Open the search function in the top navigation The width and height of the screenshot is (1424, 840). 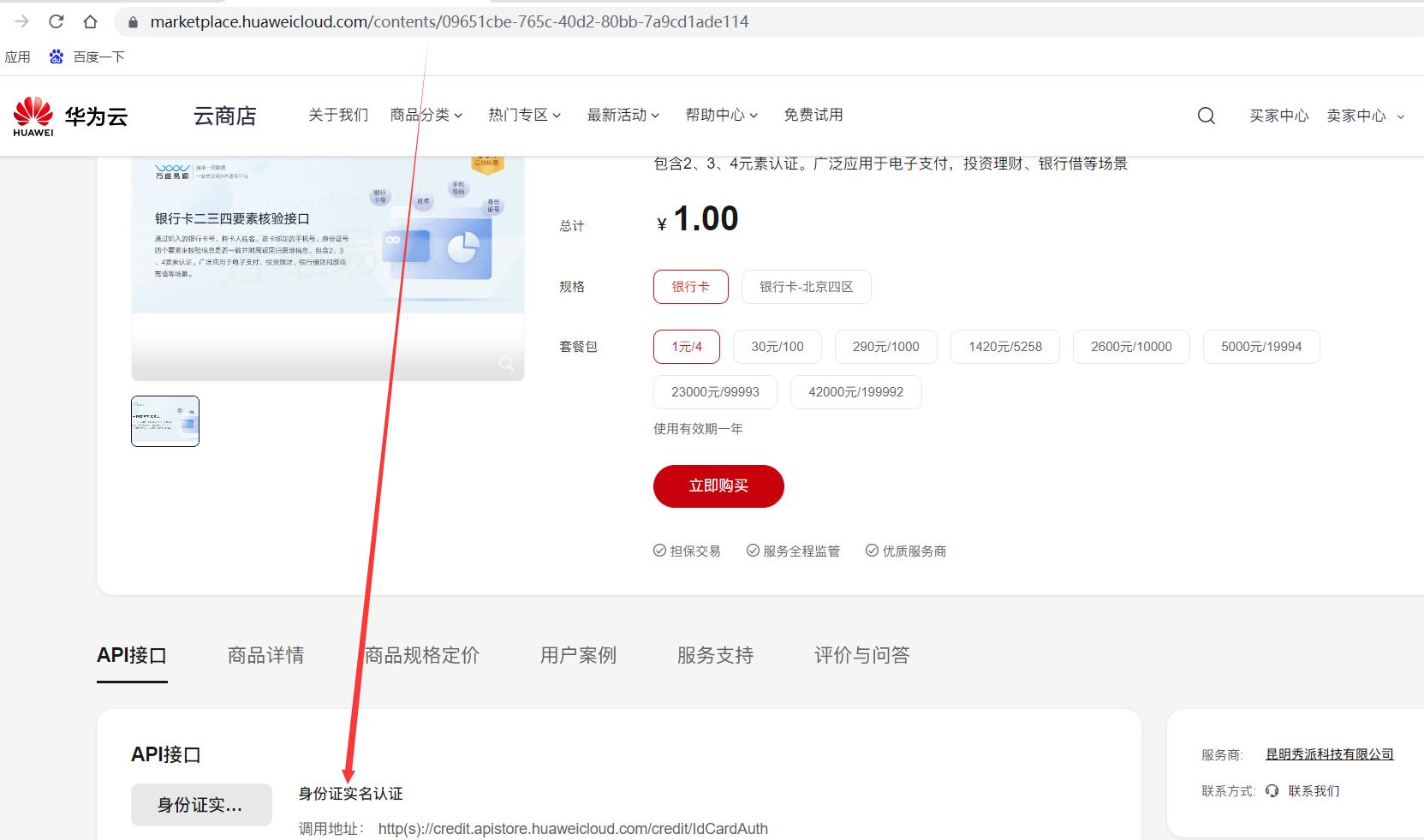1206,116
